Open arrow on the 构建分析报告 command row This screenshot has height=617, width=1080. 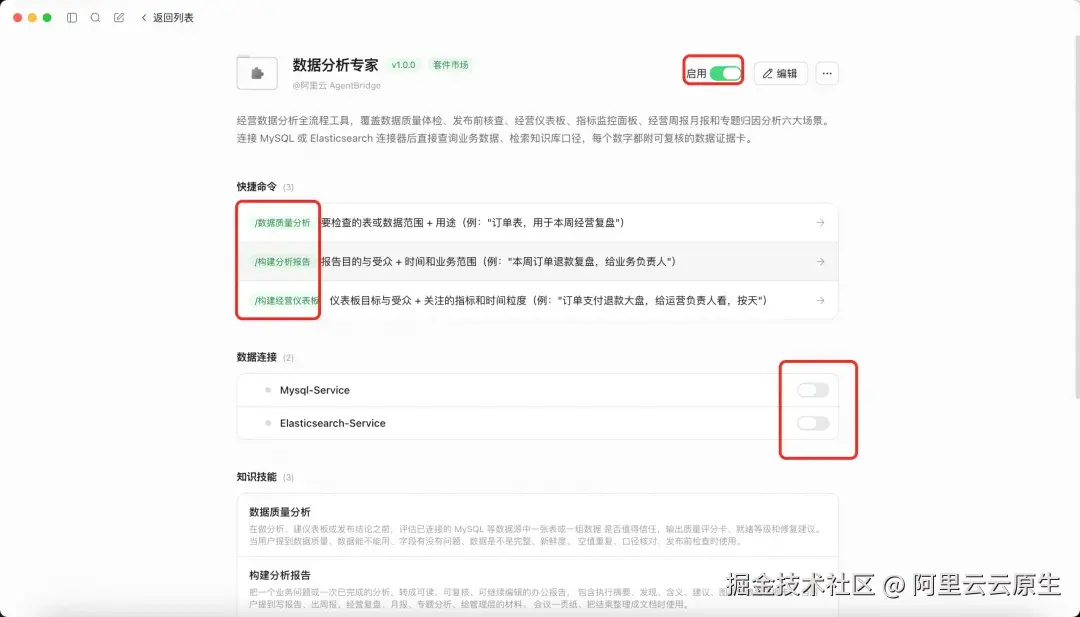click(x=820, y=262)
